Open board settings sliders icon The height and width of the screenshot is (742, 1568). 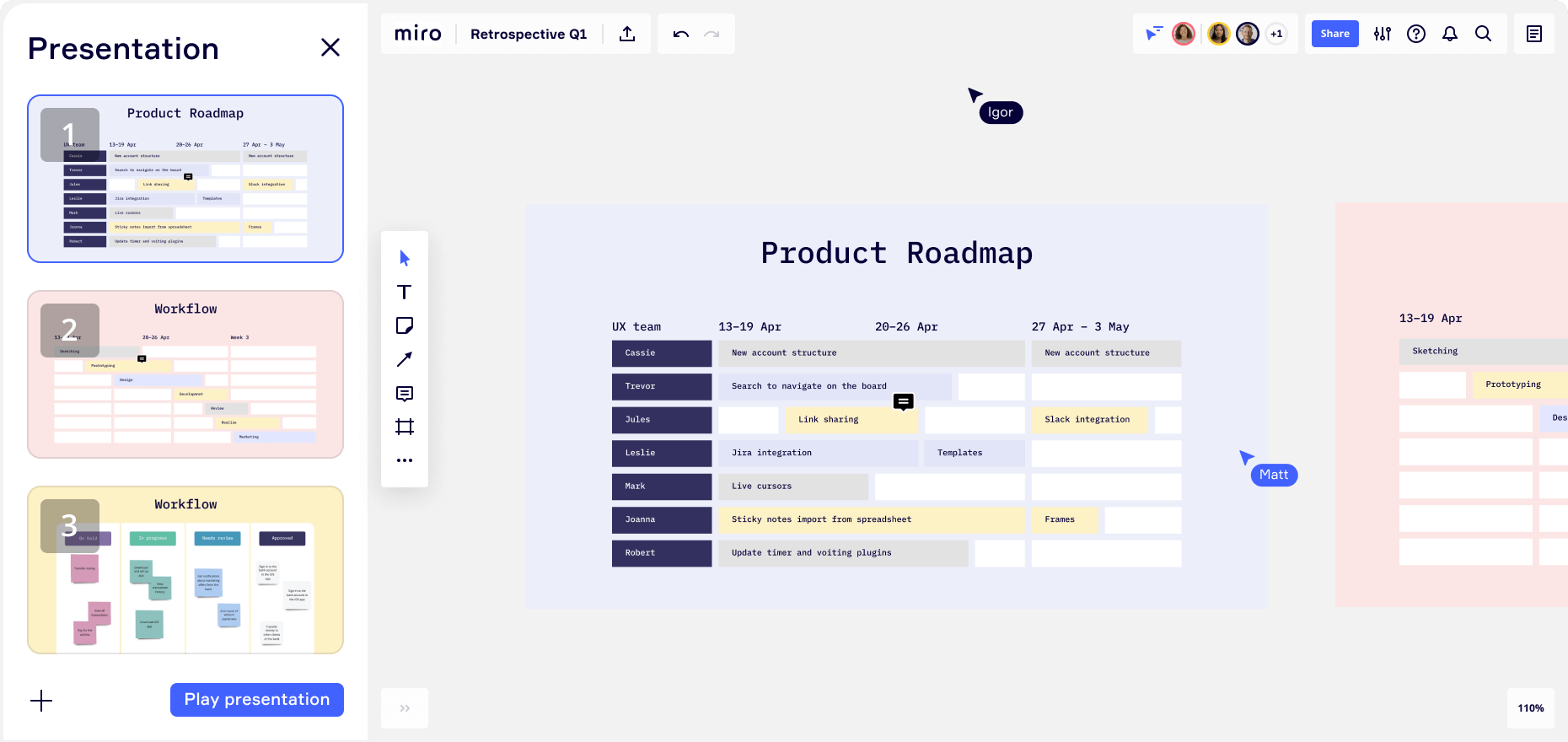coord(1383,34)
